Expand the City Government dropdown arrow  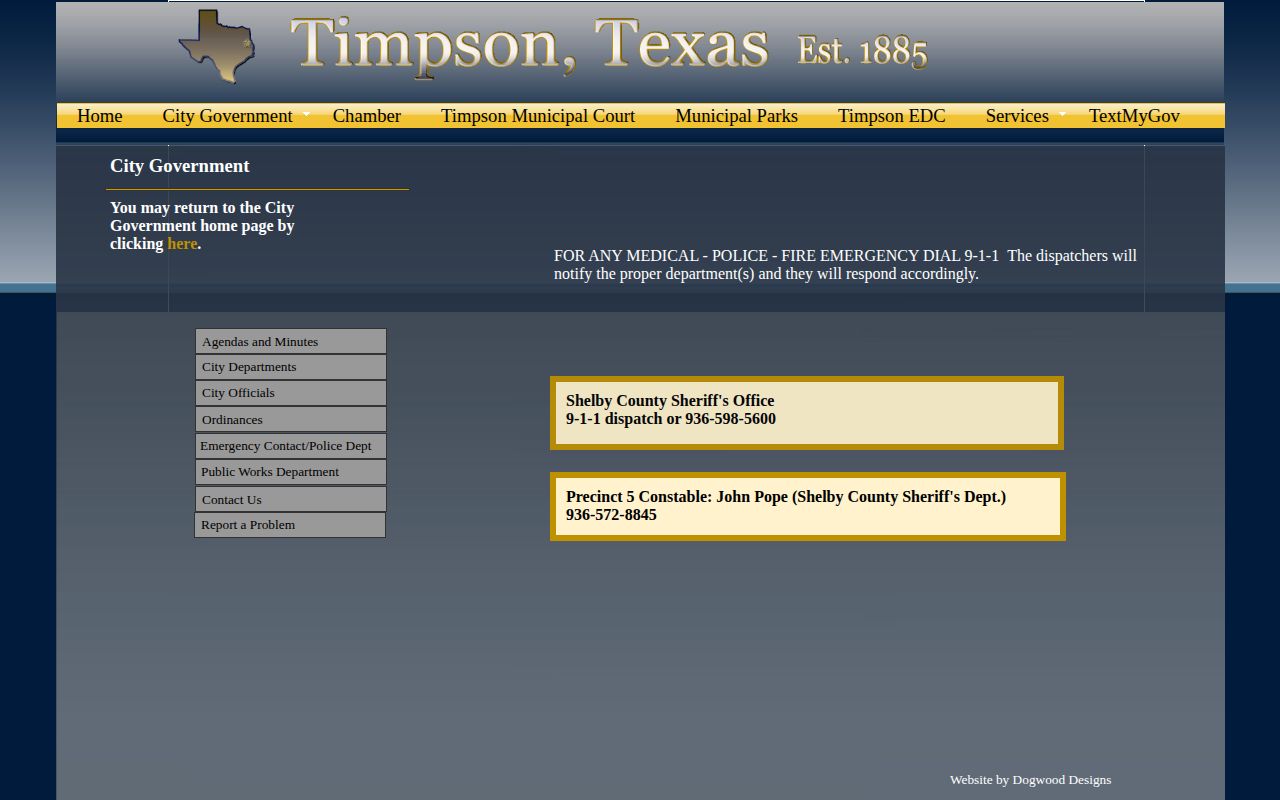(x=306, y=115)
